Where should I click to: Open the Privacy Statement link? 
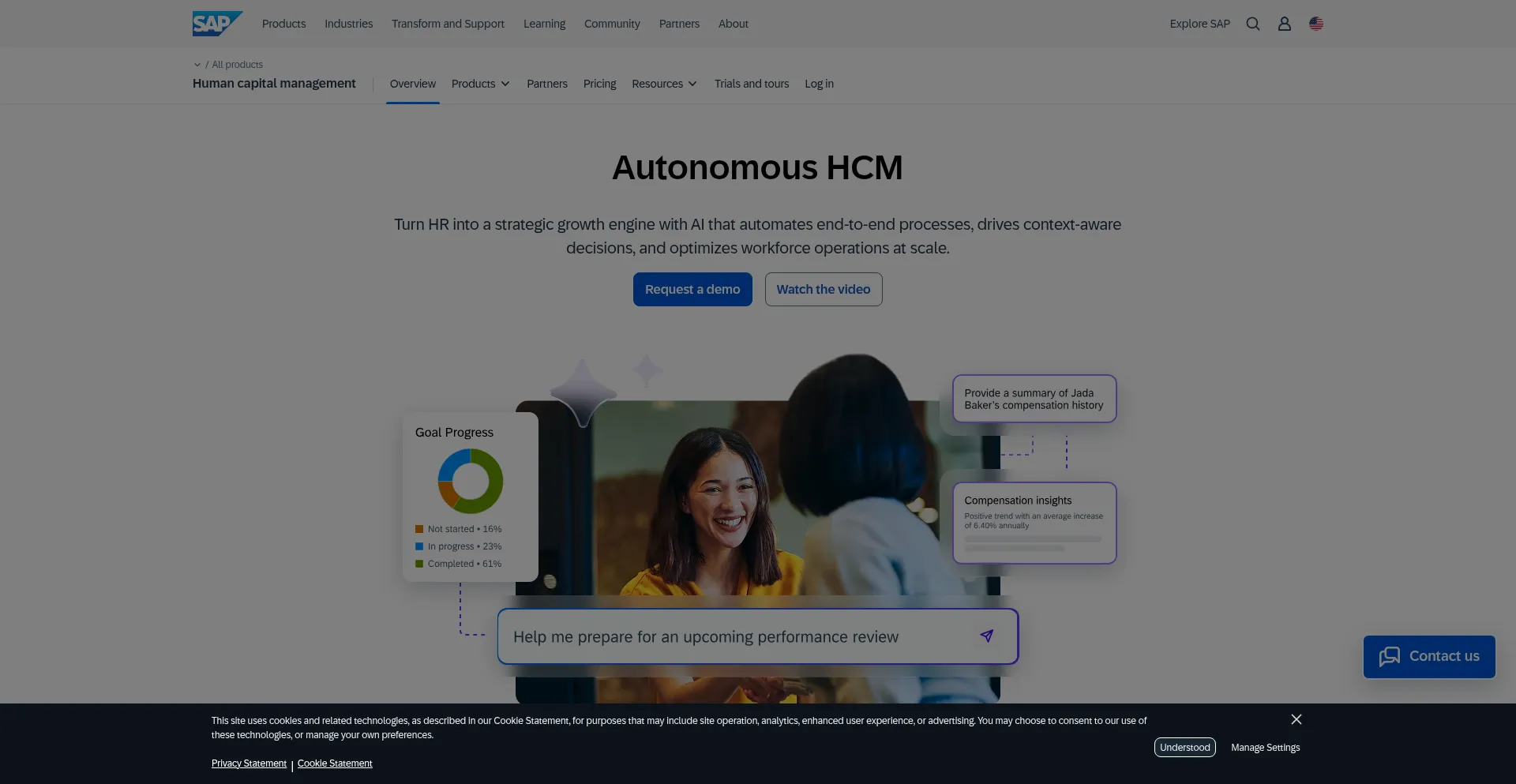(249, 763)
